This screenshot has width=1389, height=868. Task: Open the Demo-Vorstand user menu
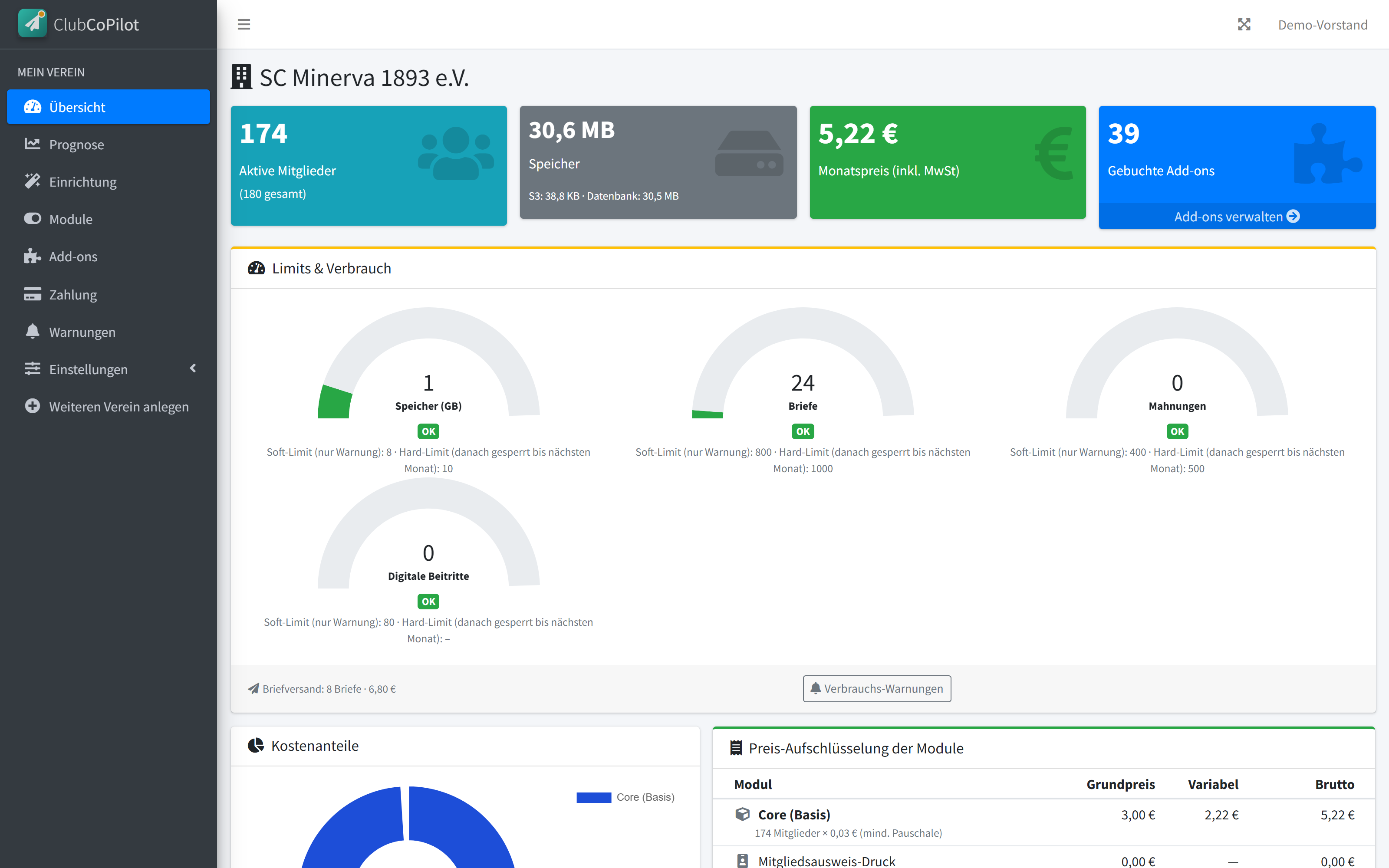click(1323, 25)
